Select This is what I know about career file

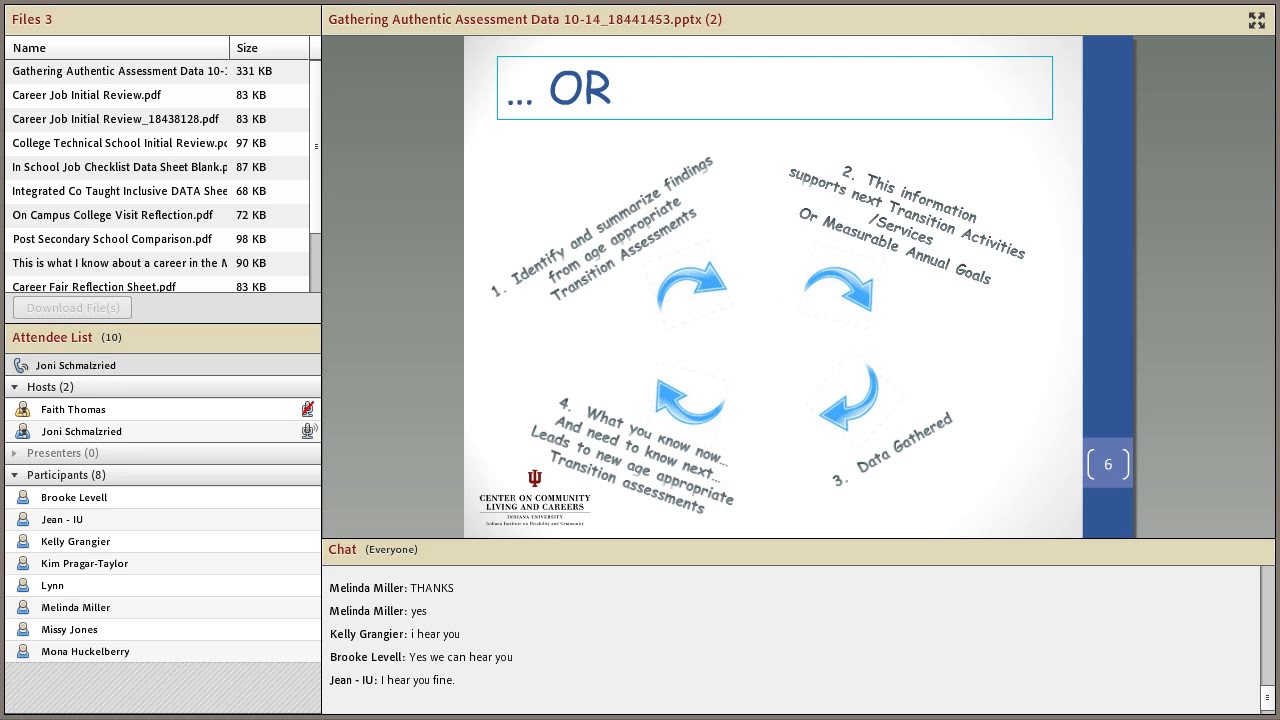click(x=157, y=263)
